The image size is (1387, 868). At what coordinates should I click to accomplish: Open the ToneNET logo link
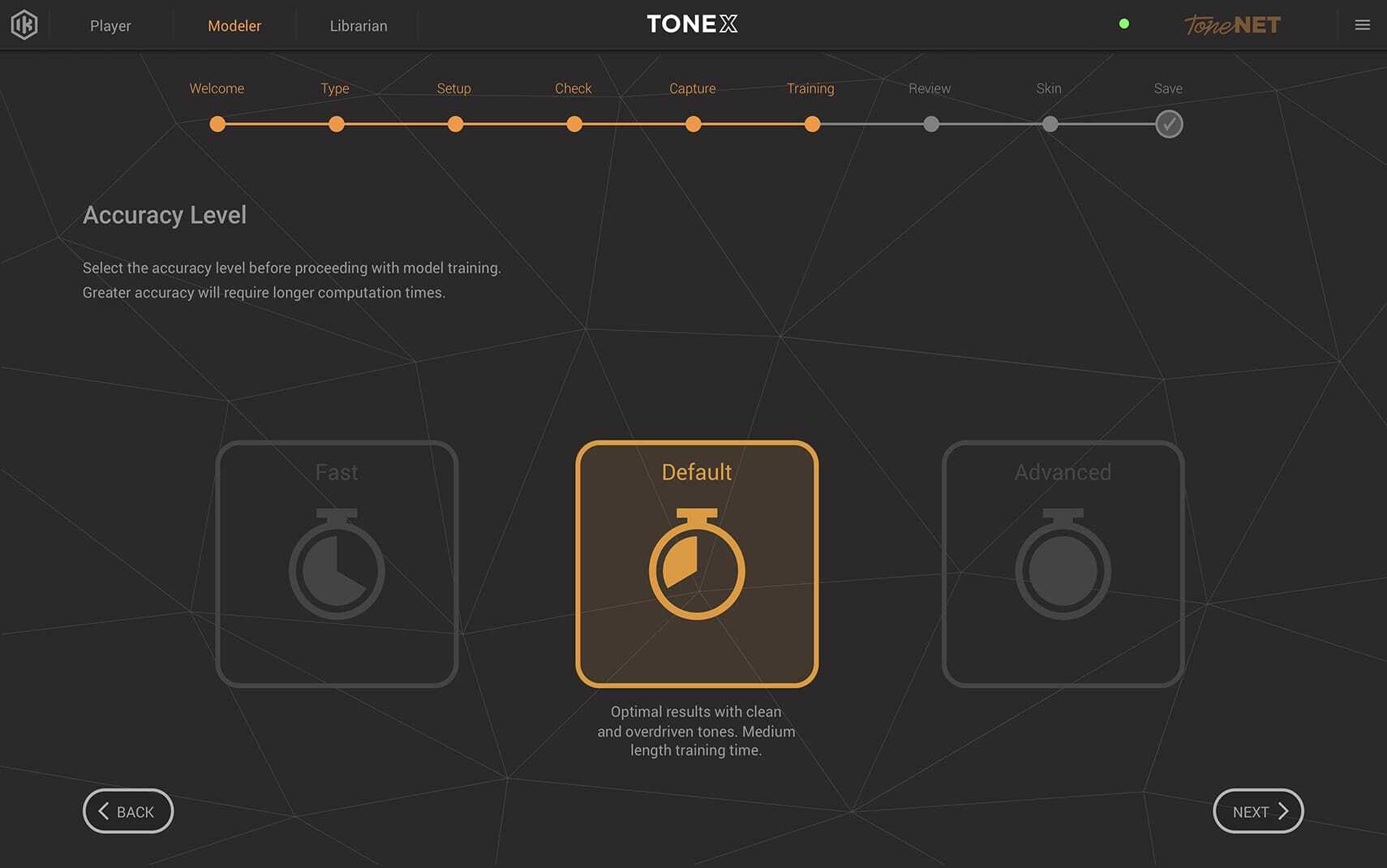[x=1232, y=25]
